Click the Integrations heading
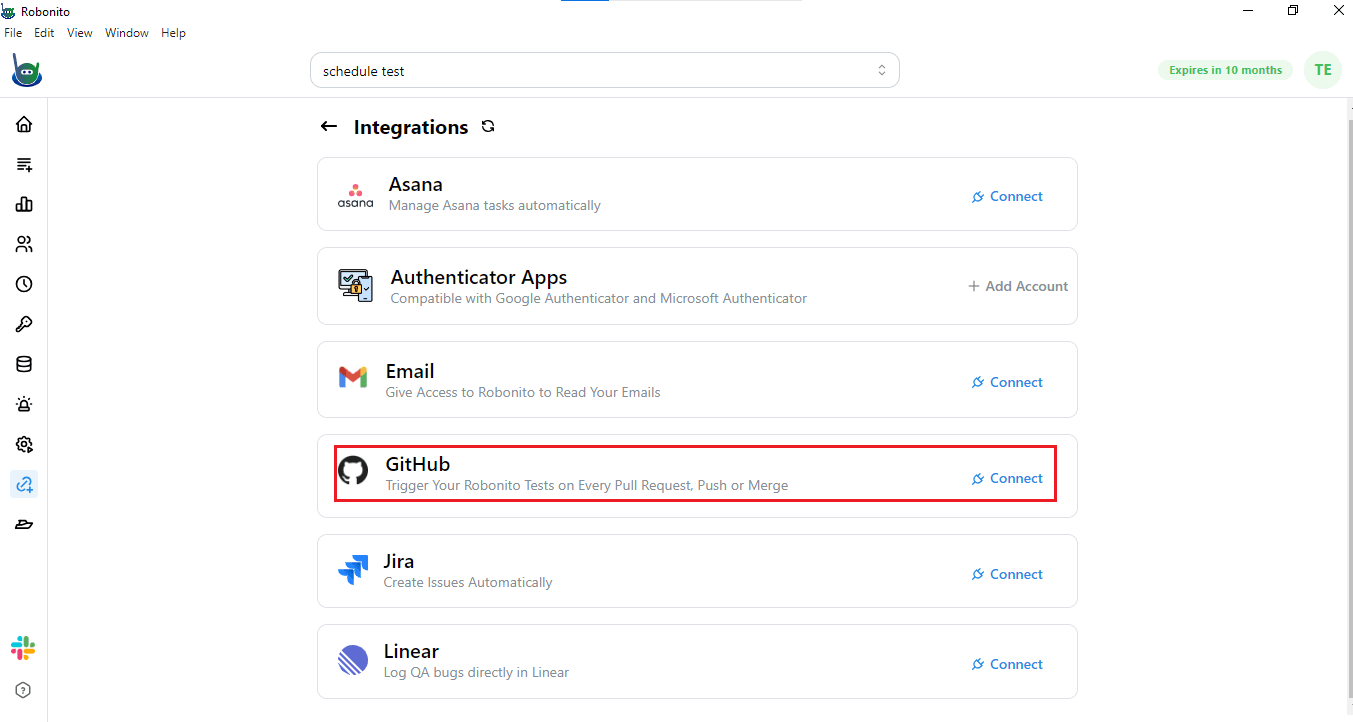This screenshot has width=1353, height=722. 411,127
